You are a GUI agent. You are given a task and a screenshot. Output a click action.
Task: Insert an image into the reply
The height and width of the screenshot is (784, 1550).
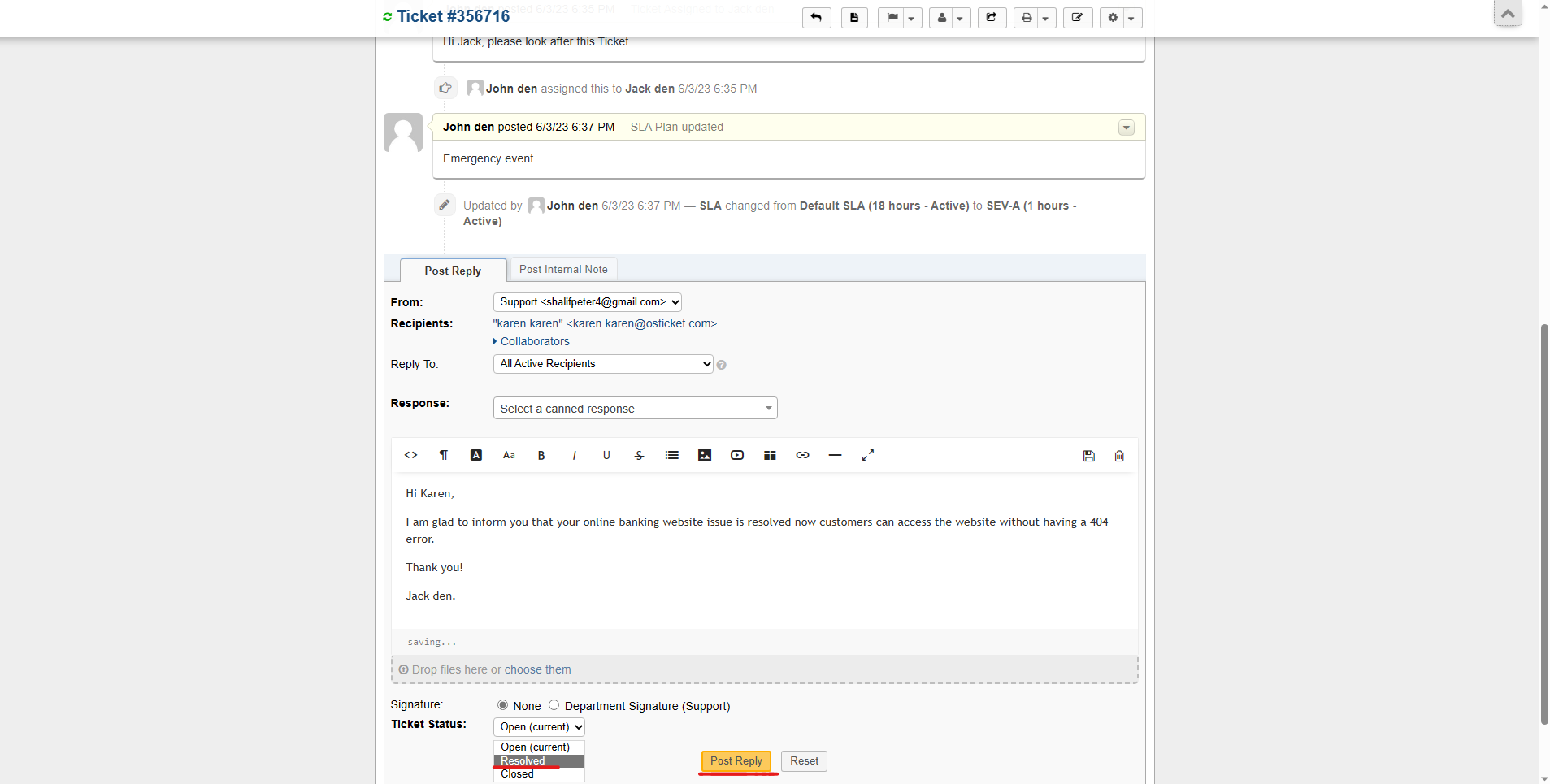pos(704,456)
